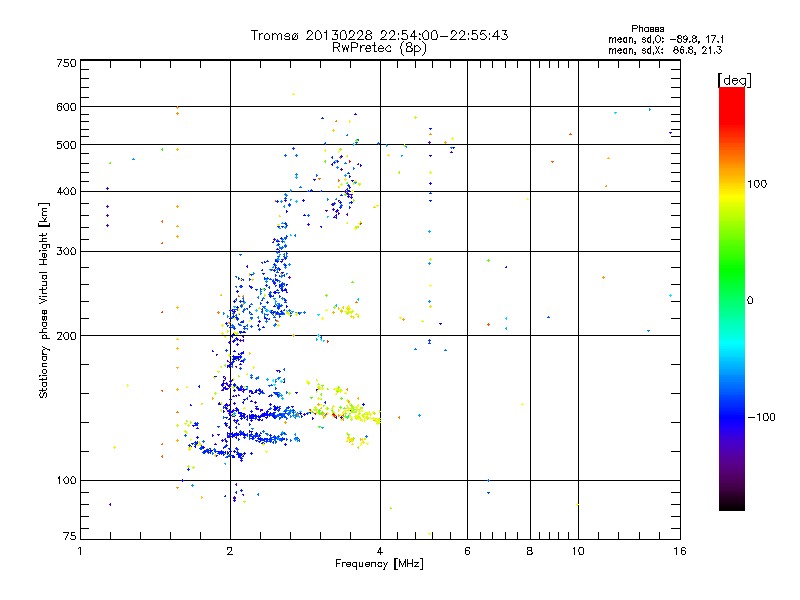Click y-axis tick label '400'

tap(66, 192)
